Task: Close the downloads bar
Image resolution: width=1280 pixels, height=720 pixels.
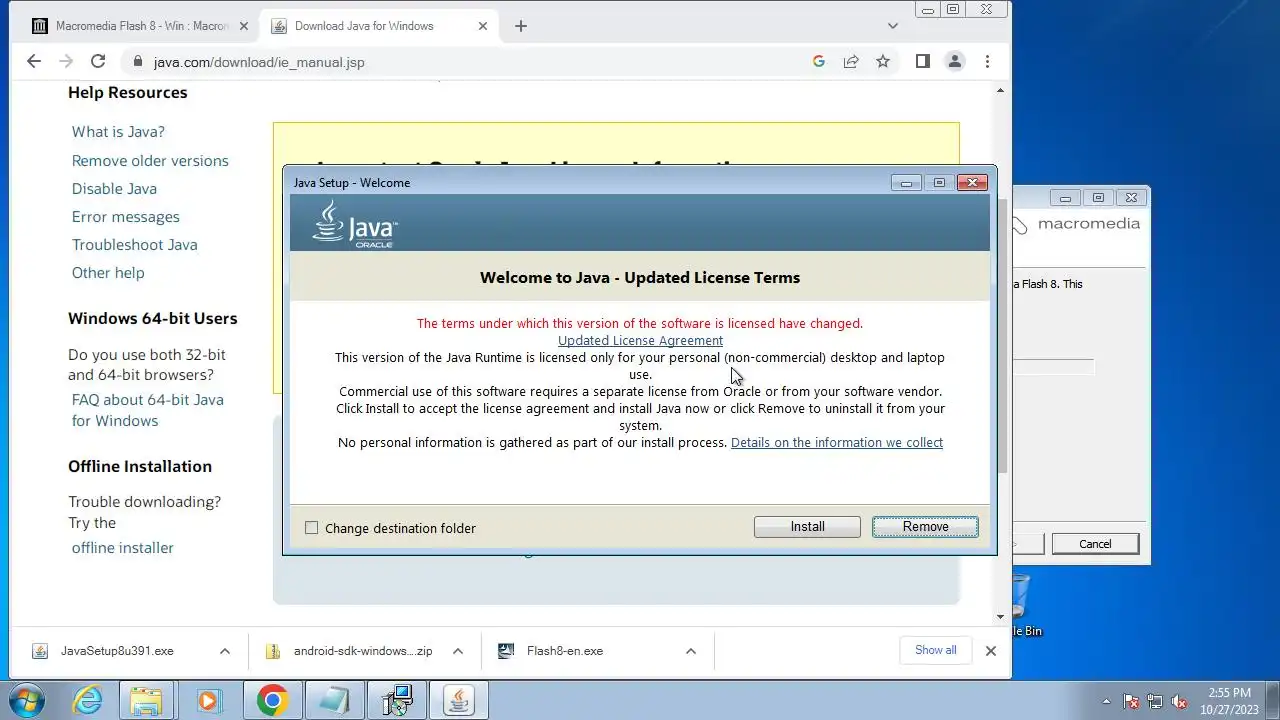Action: (x=990, y=651)
